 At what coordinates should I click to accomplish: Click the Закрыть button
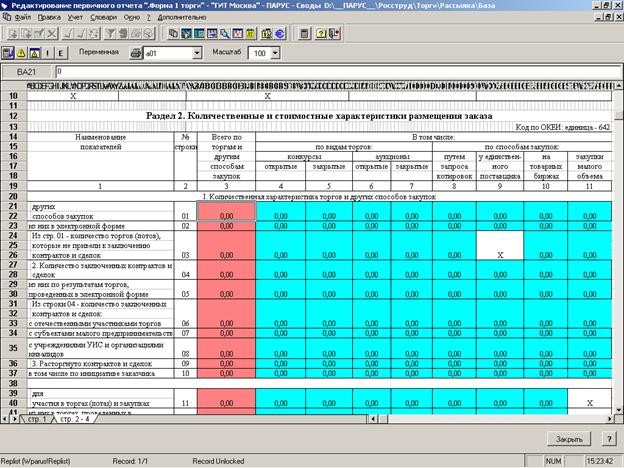(x=569, y=439)
